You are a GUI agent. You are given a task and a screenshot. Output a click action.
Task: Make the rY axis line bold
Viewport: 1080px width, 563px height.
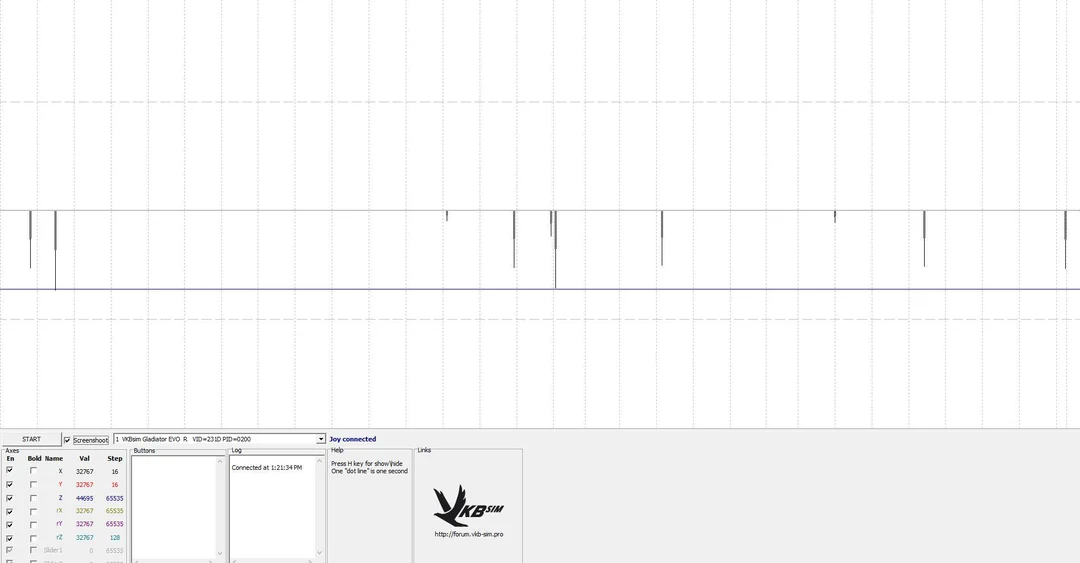click(33, 523)
